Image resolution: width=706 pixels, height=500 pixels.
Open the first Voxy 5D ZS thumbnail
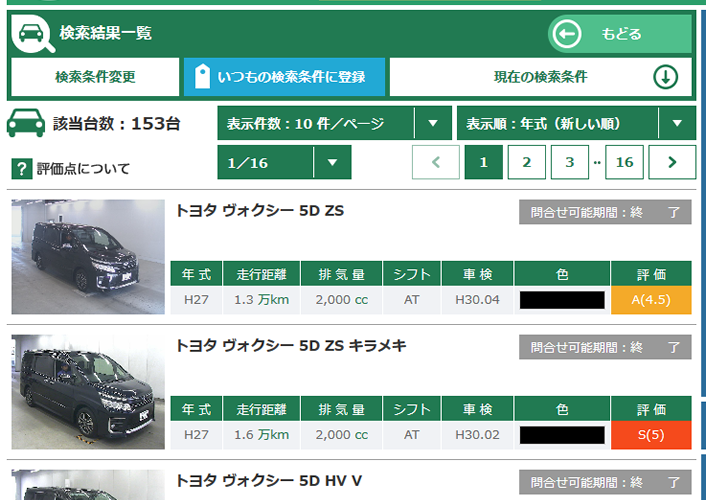coord(88,256)
